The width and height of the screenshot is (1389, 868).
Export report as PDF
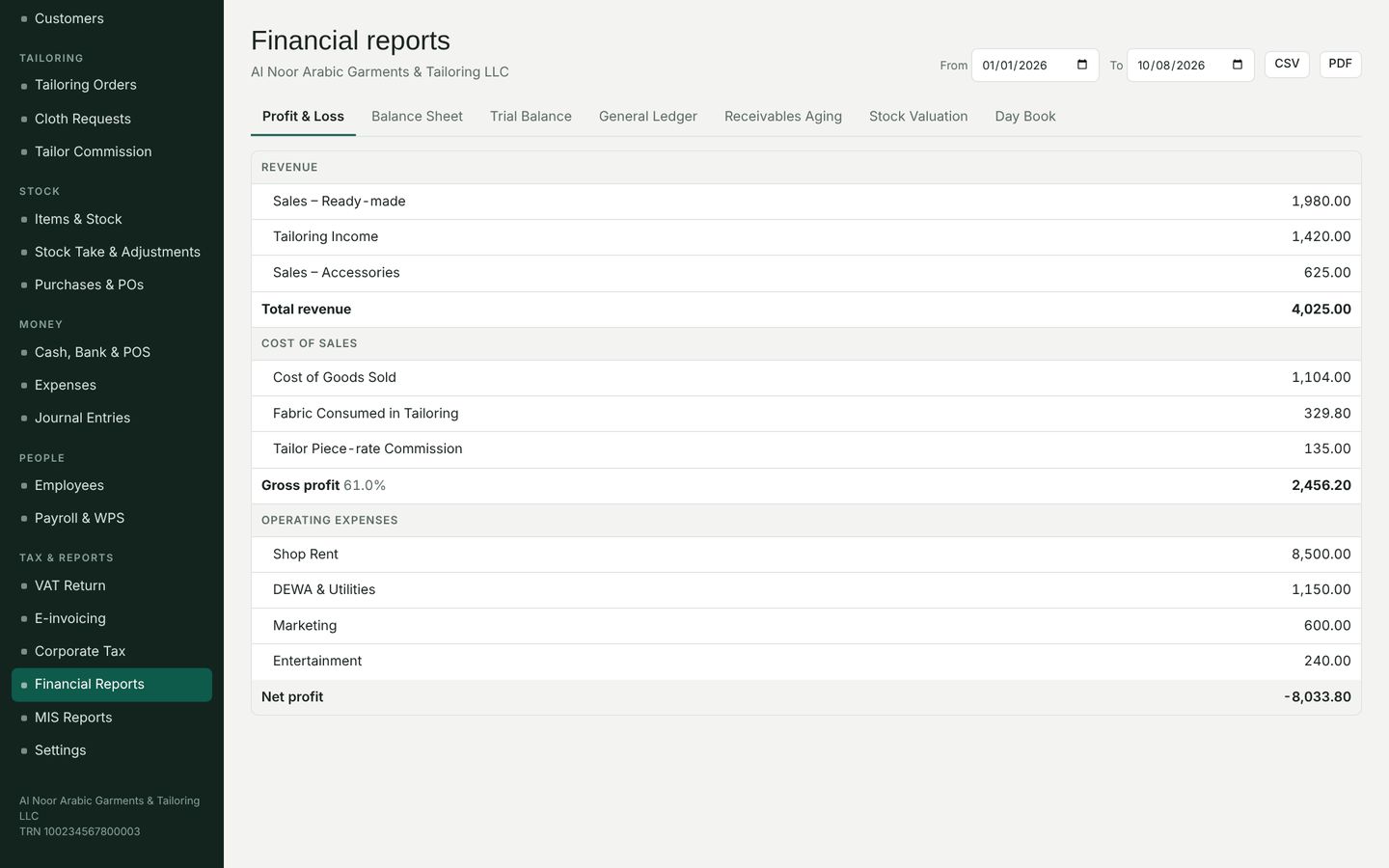[x=1340, y=64]
